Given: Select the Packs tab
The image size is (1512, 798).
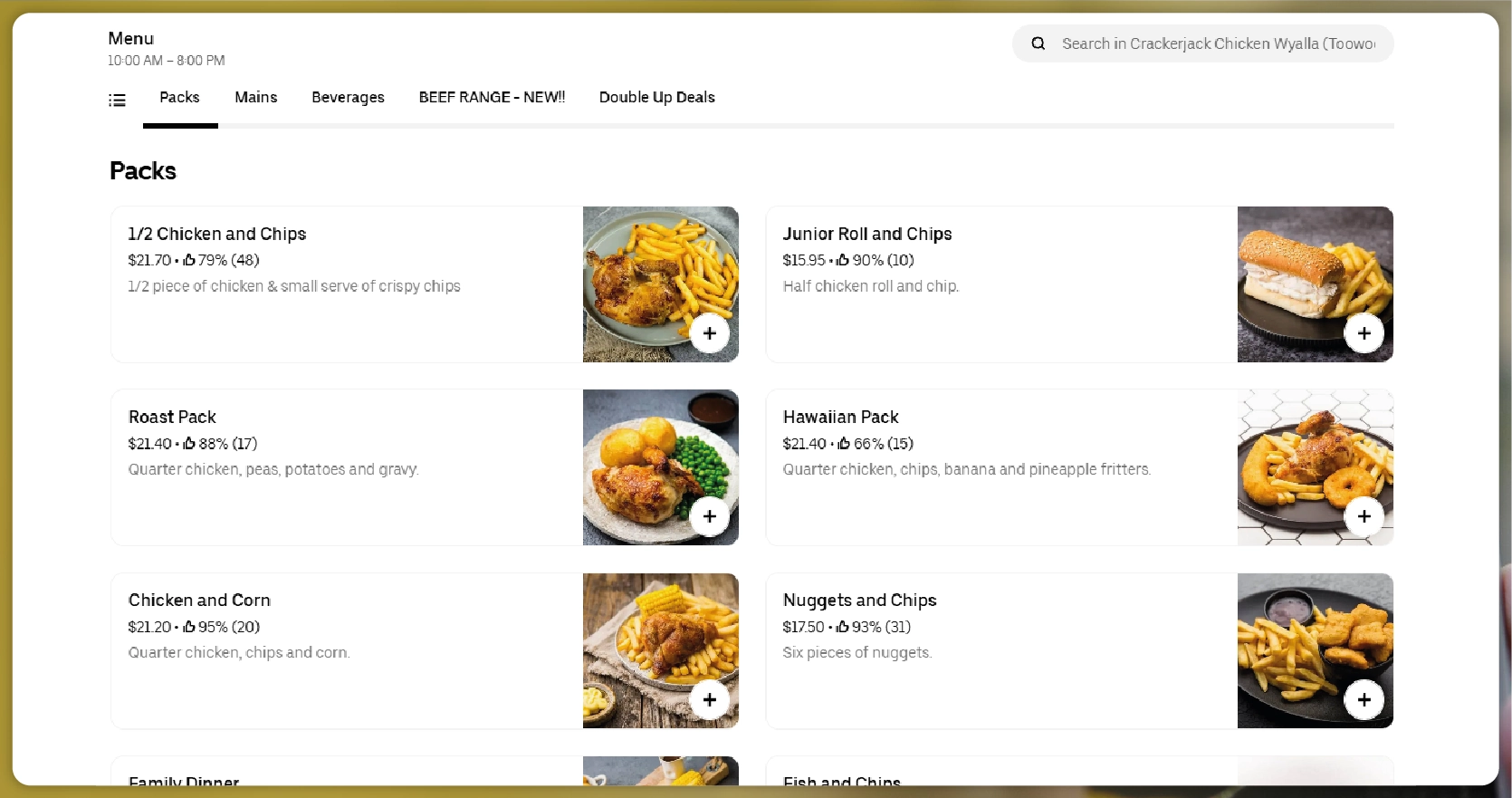Looking at the screenshot, I should click(x=179, y=97).
